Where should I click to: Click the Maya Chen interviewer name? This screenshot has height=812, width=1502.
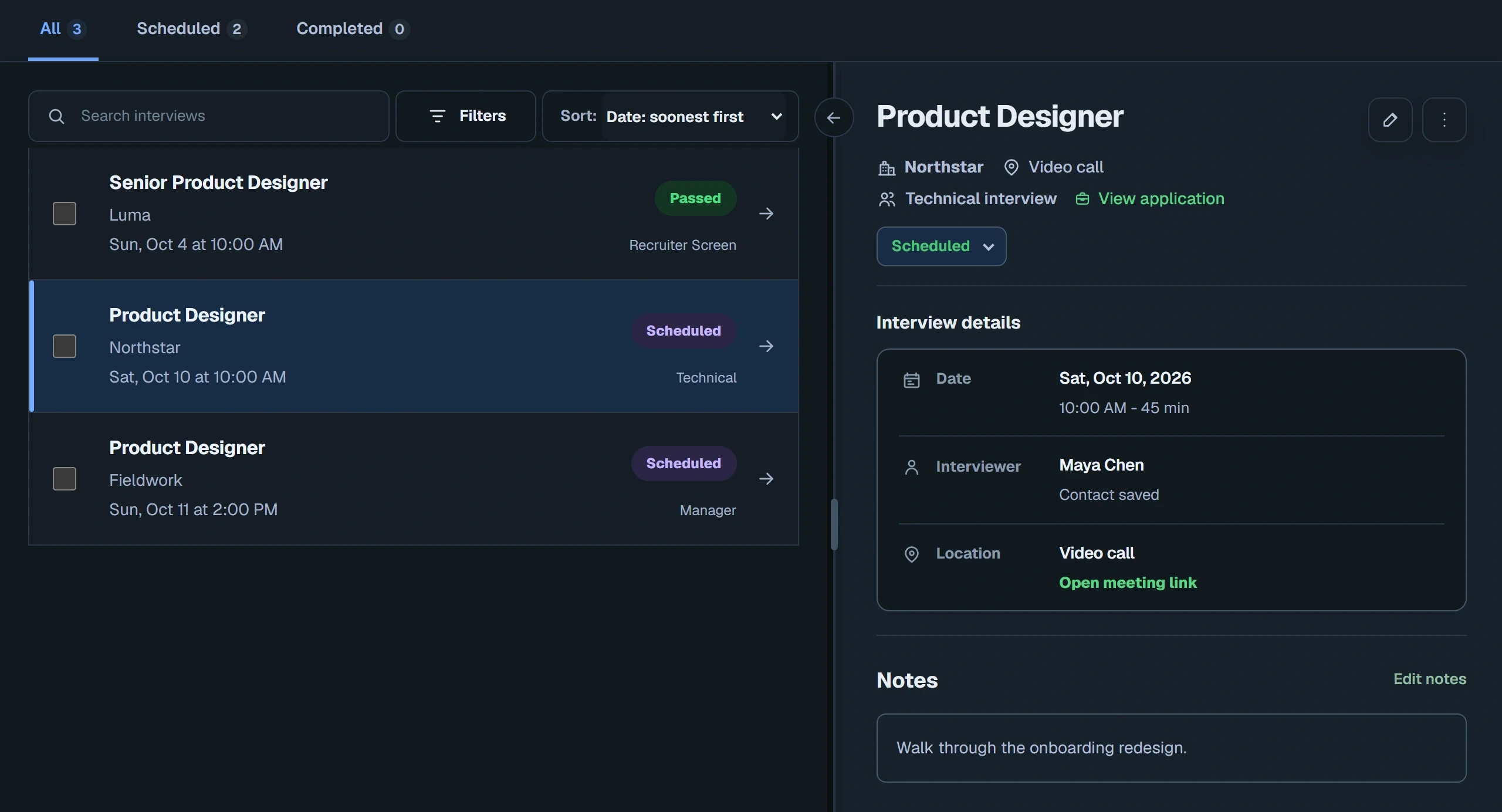1101,465
